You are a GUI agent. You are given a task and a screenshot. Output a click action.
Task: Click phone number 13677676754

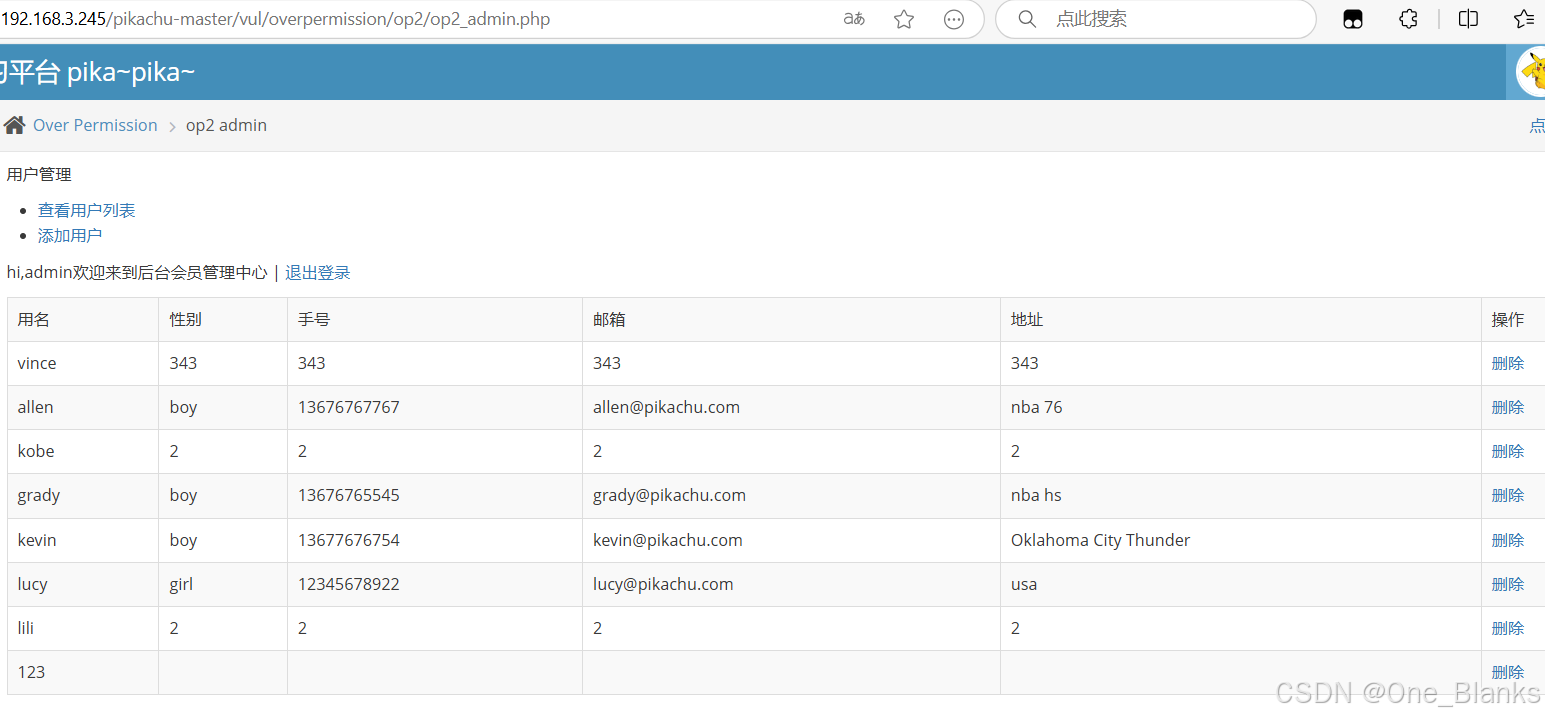tap(349, 540)
